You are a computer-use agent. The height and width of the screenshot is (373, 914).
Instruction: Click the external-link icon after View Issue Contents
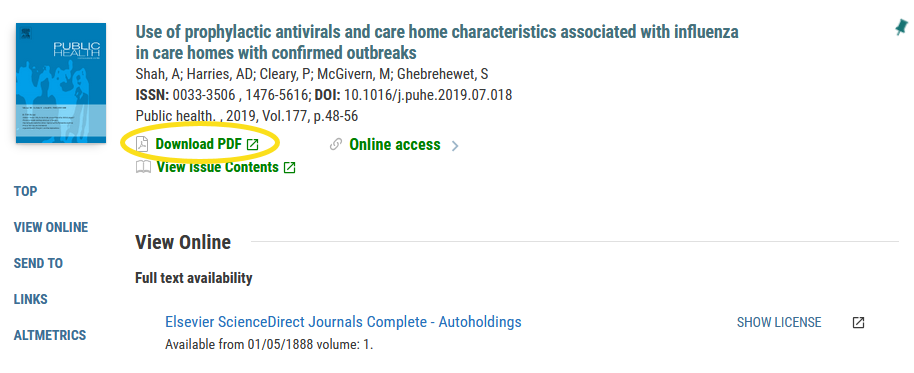[289, 168]
